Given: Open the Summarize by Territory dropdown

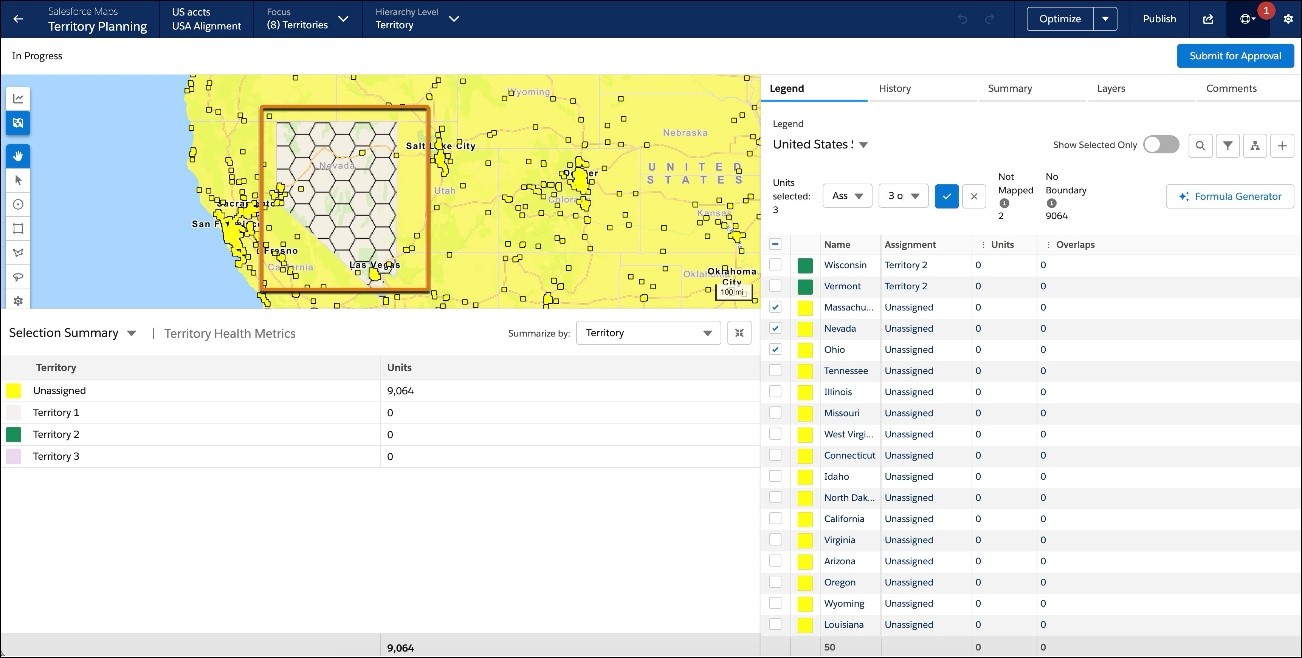Looking at the screenshot, I should click(648, 333).
